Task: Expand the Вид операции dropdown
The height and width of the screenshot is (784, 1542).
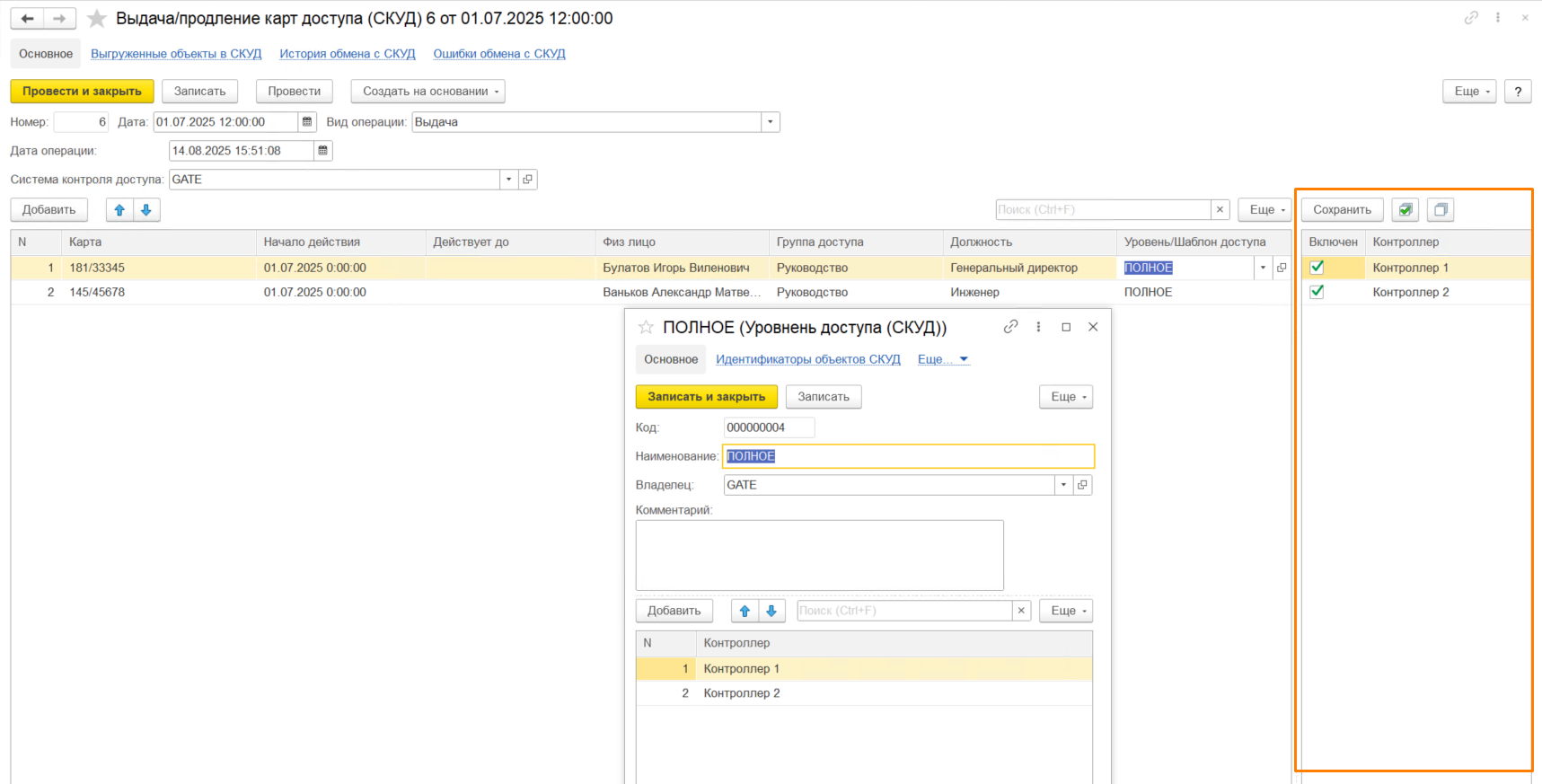Action: [770, 122]
